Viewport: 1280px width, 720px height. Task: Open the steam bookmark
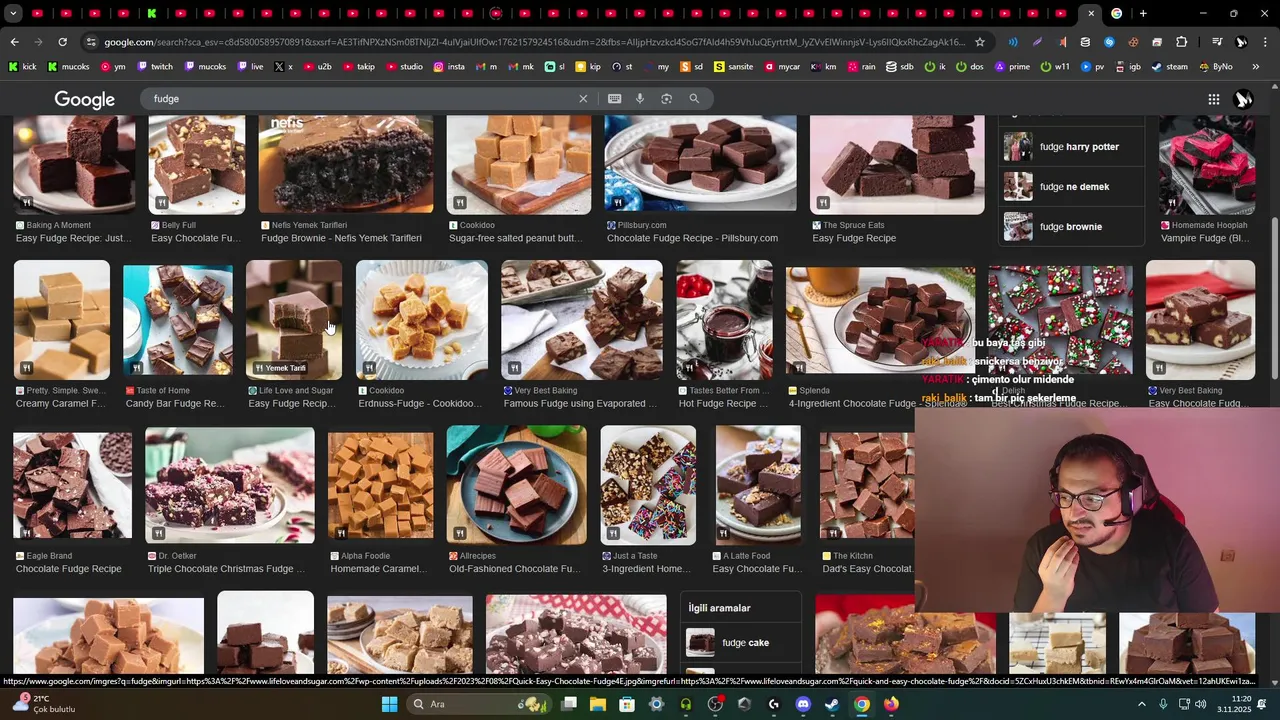(1169, 67)
